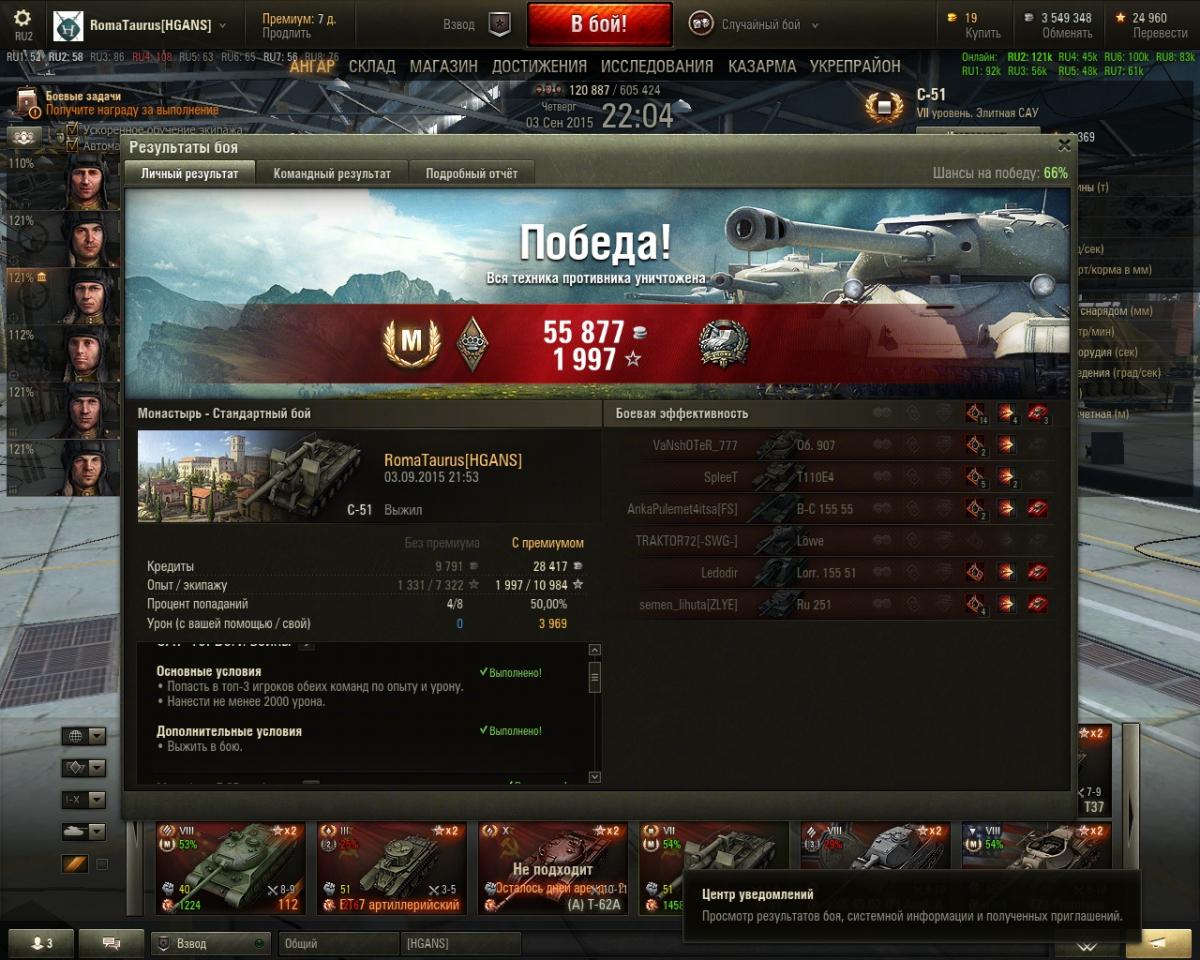
Task: Open the battle type selector (Случайный бой)
Action: (754, 25)
